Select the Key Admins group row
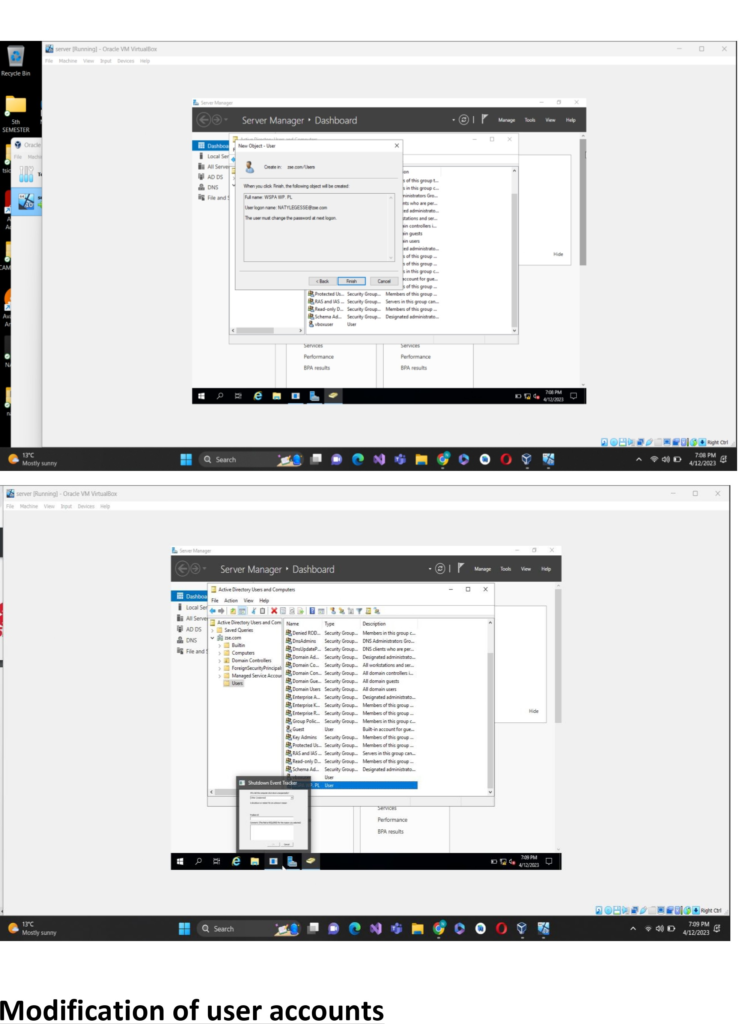Viewport: 745px width, 1024px height. (351, 737)
